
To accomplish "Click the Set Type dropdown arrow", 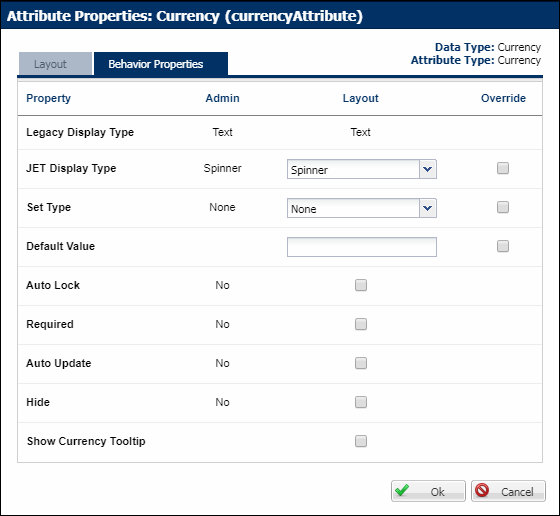I will coord(428,208).
